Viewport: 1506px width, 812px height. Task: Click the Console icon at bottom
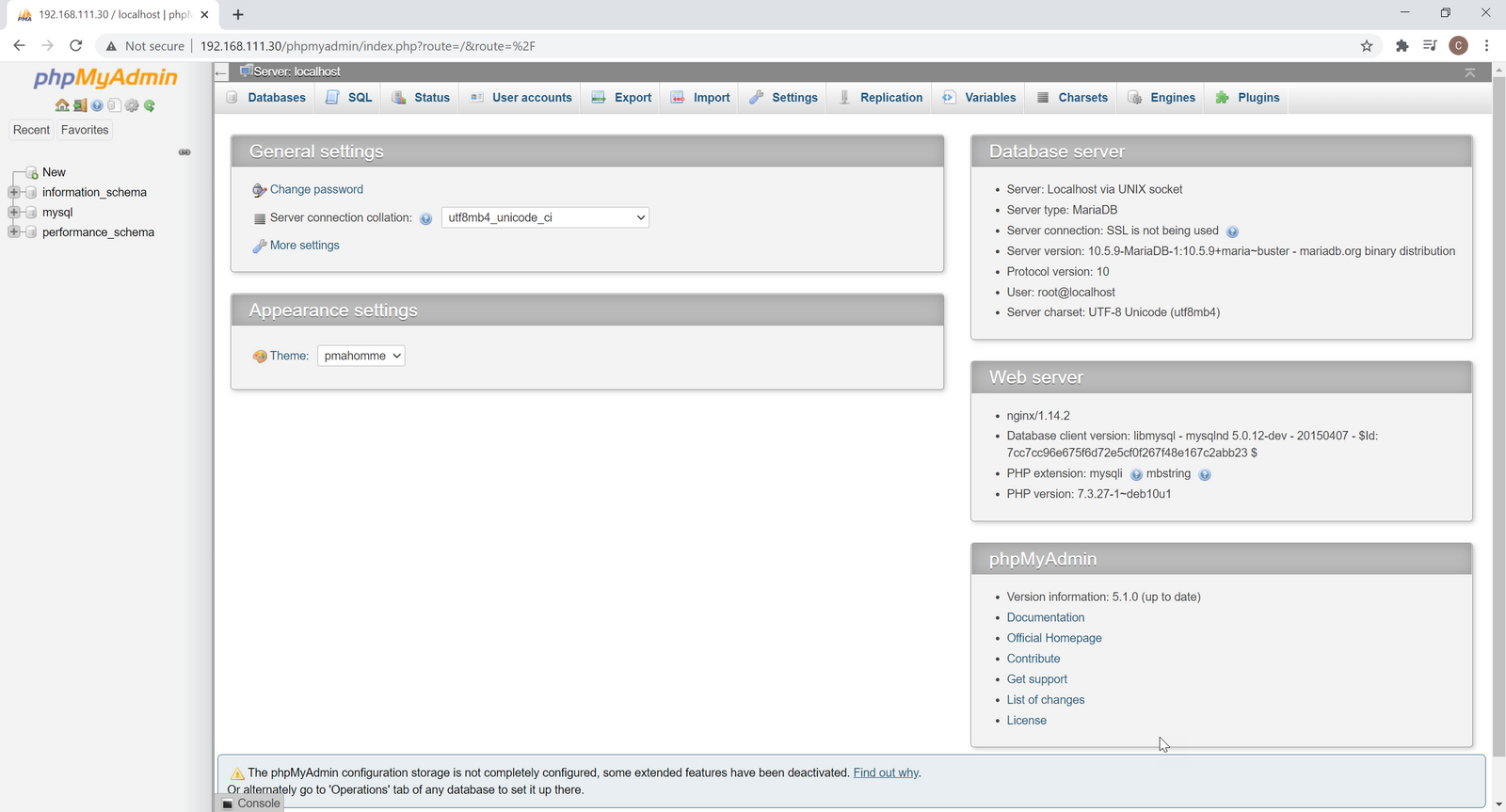pos(228,804)
